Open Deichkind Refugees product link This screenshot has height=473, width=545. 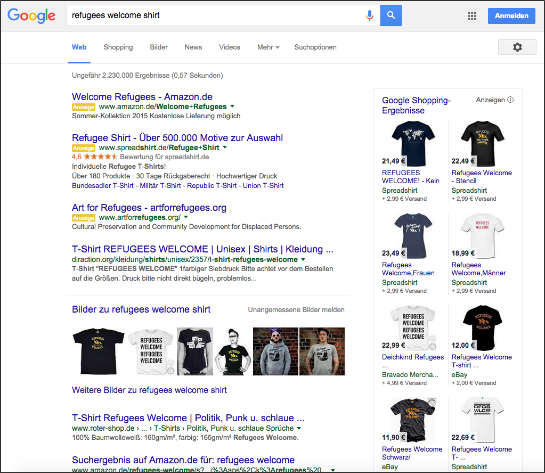(413, 357)
